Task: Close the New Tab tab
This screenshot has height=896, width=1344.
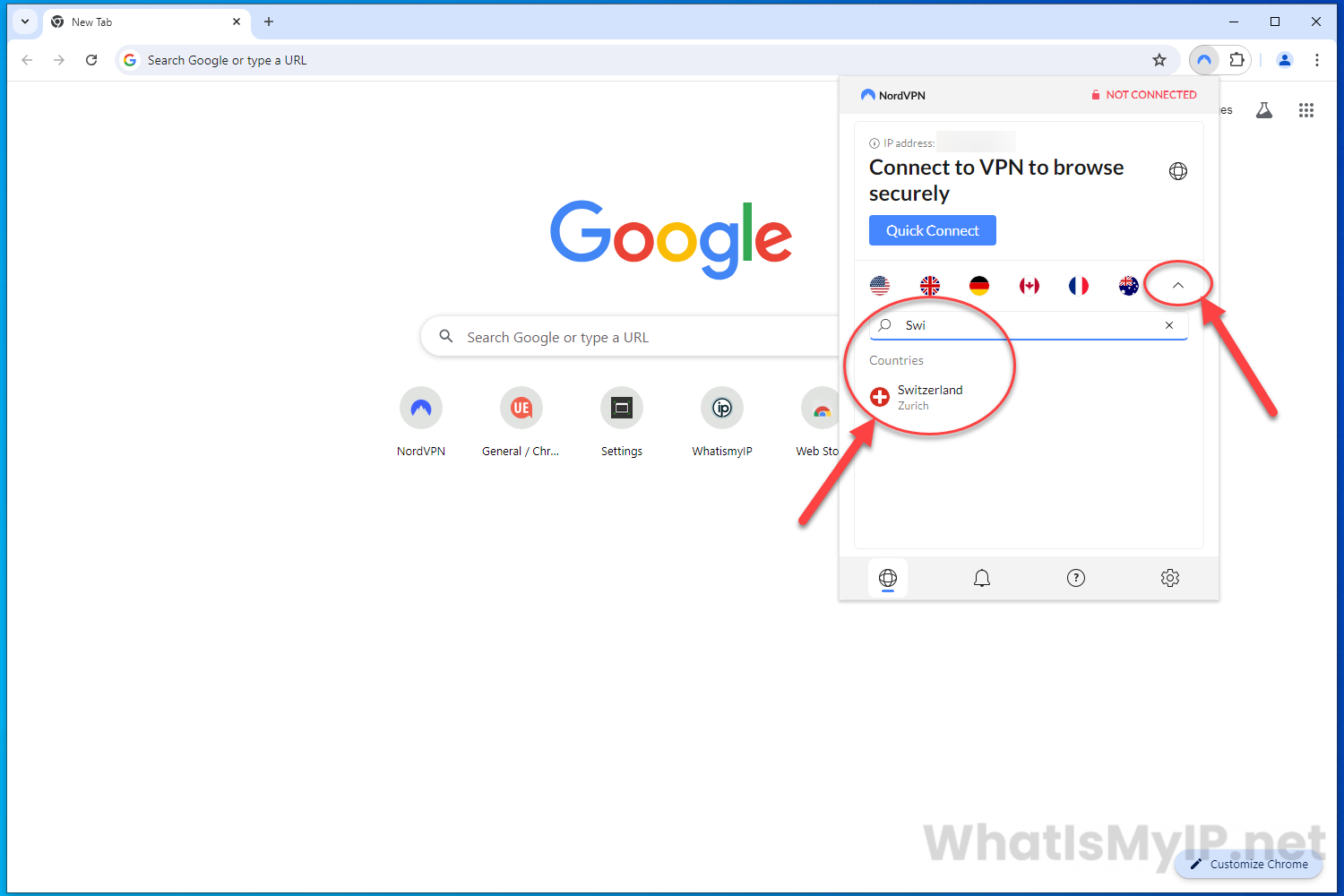Action: click(x=237, y=22)
